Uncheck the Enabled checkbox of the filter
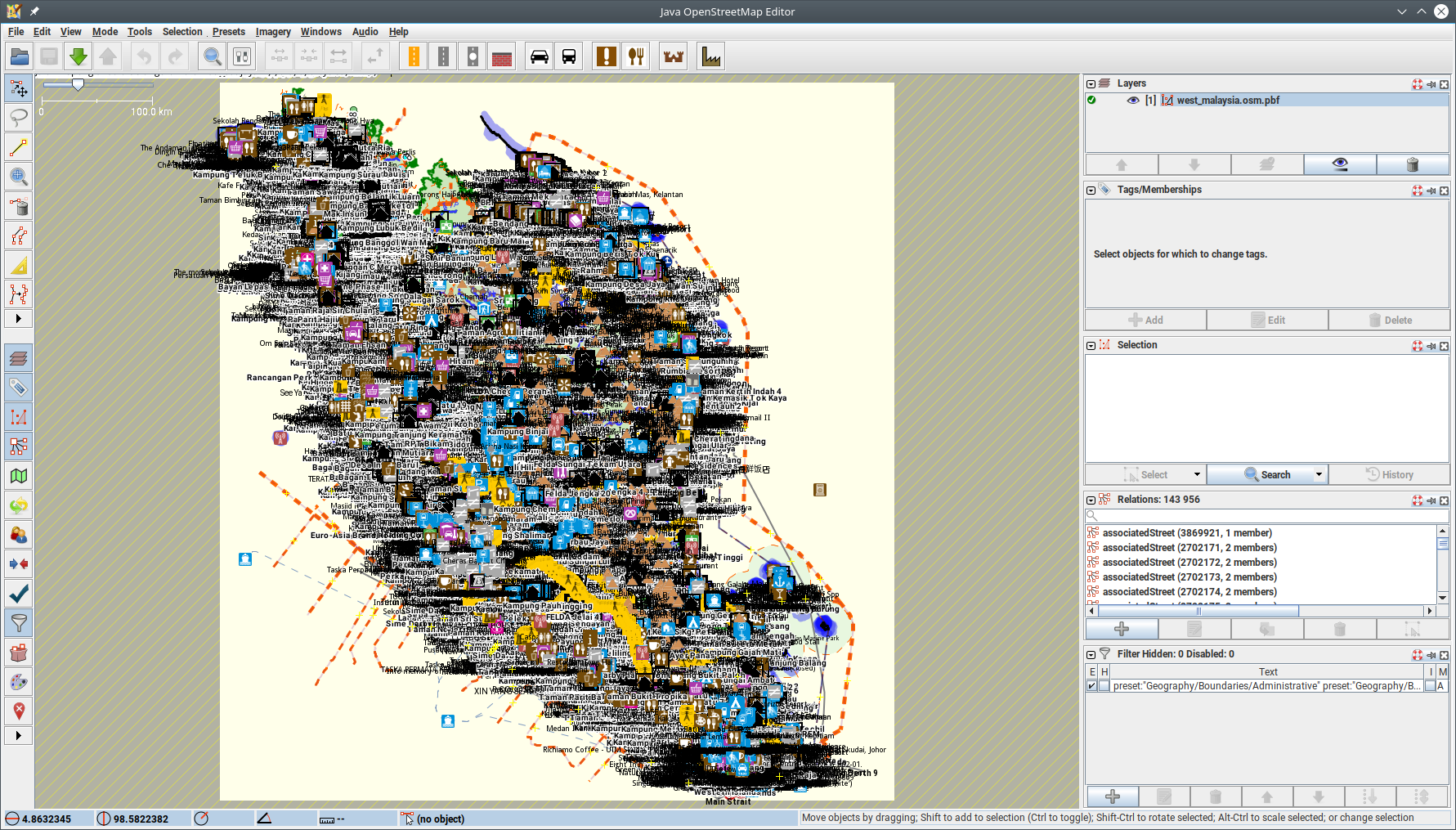1456x830 pixels. [1092, 686]
